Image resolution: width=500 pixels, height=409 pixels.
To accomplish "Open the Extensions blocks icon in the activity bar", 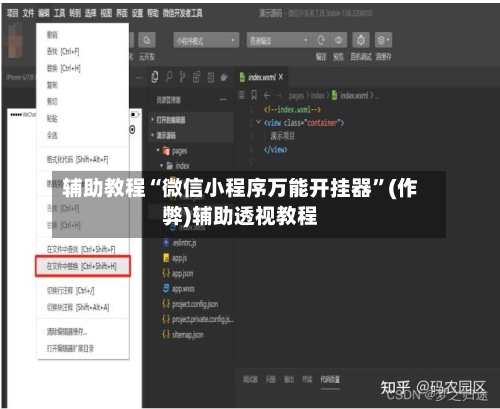I will 196,77.
